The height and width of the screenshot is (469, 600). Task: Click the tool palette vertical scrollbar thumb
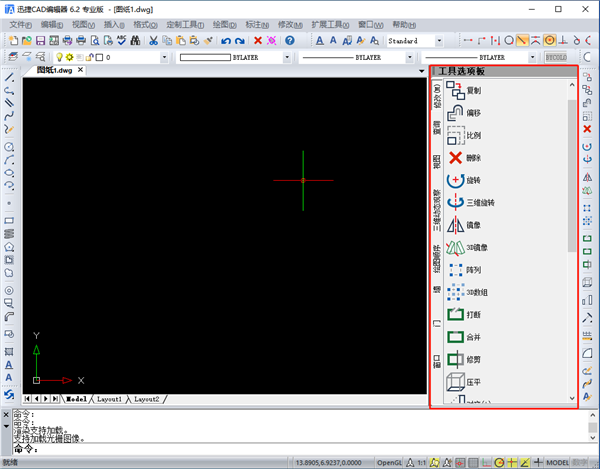572,176
